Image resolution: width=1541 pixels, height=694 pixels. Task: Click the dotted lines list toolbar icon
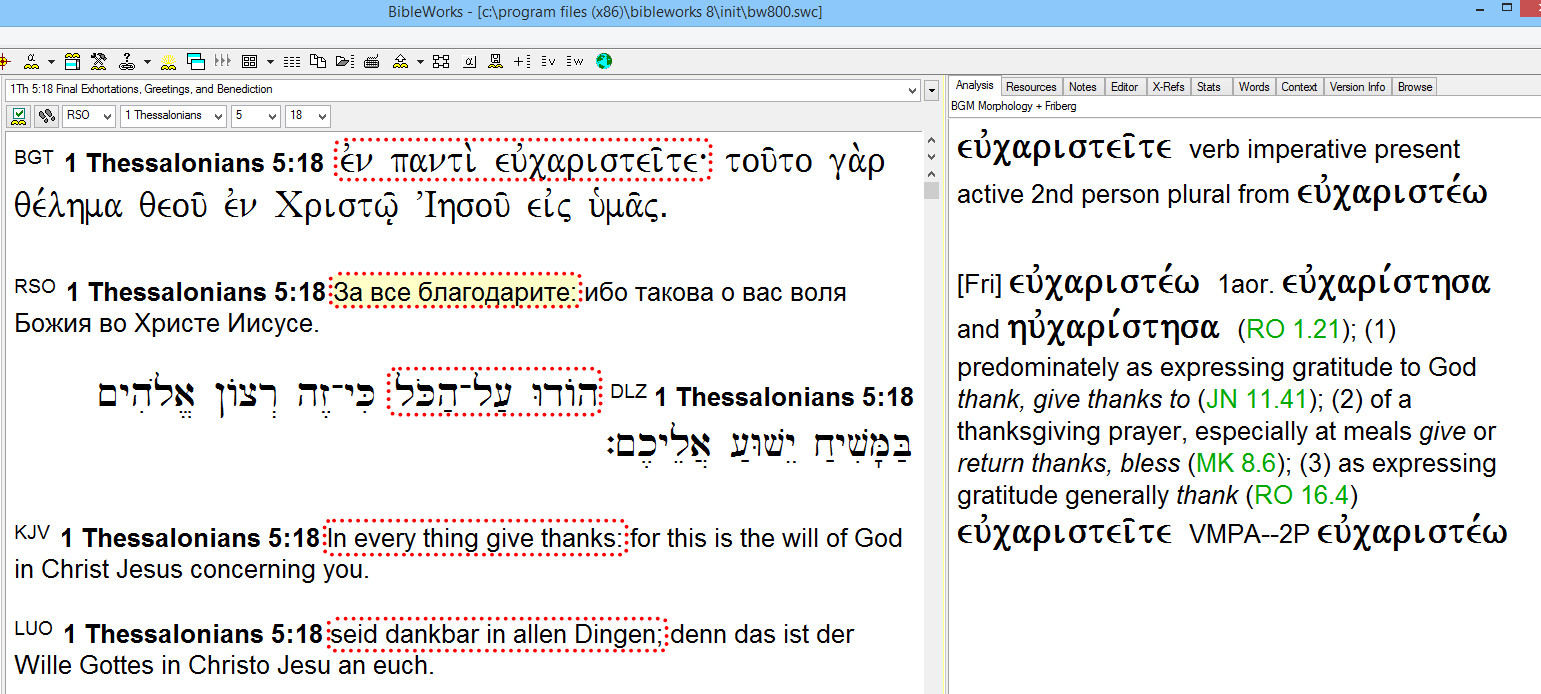(292, 61)
